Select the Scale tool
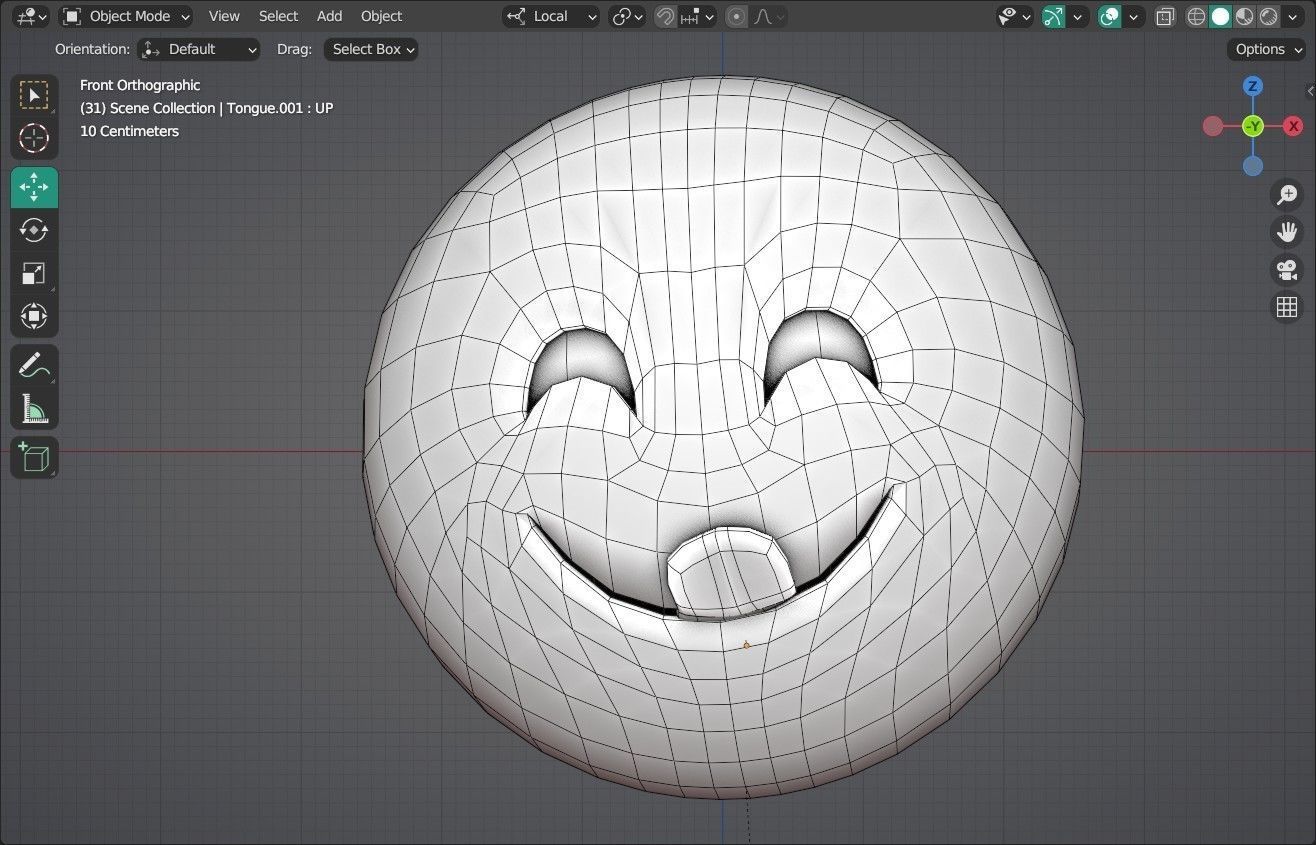The image size is (1316, 845). click(x=34, y=273)
